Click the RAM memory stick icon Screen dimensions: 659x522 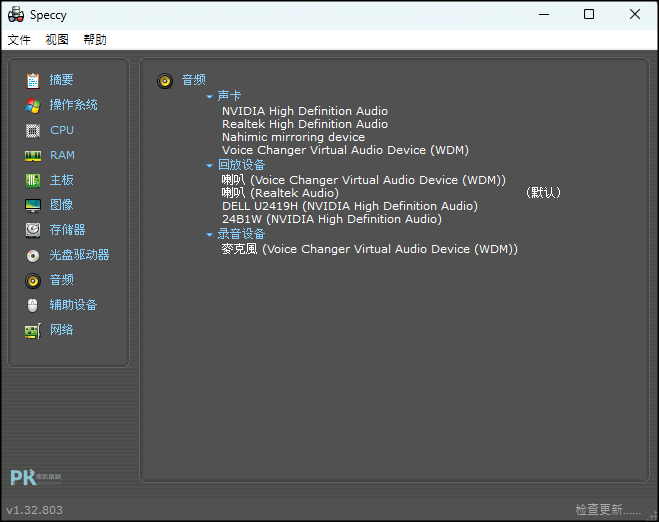tap(33, 156)
